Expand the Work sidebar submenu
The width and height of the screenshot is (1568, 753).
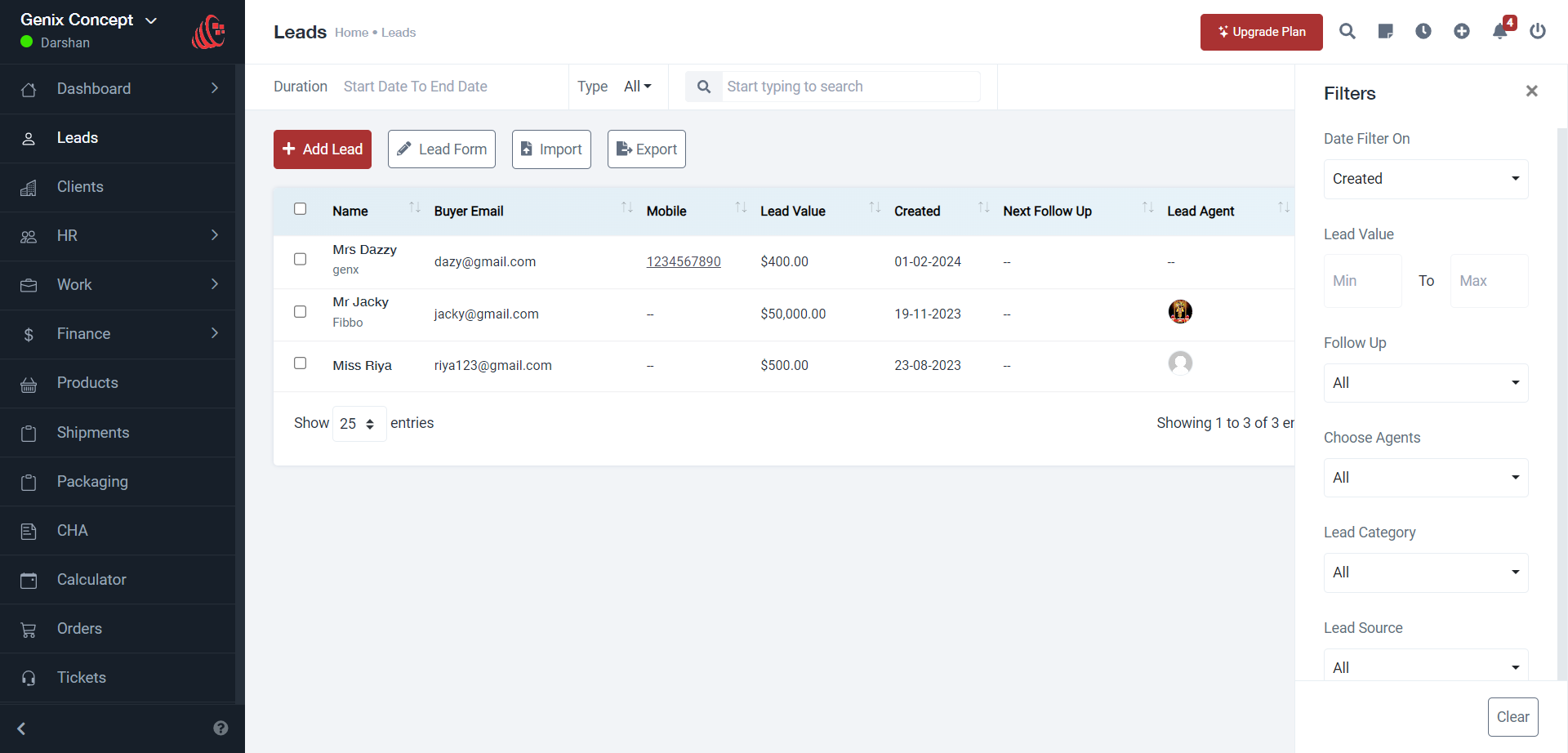[x=215, y=284]
